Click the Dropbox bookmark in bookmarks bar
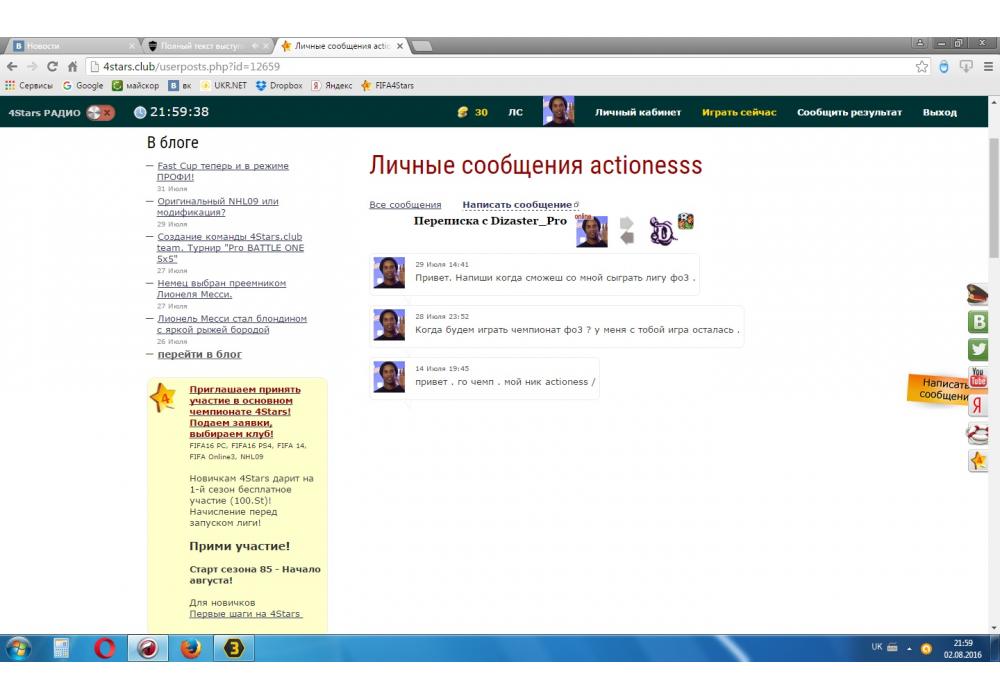The image size is (1000, 700). click(x=279, y=86)
